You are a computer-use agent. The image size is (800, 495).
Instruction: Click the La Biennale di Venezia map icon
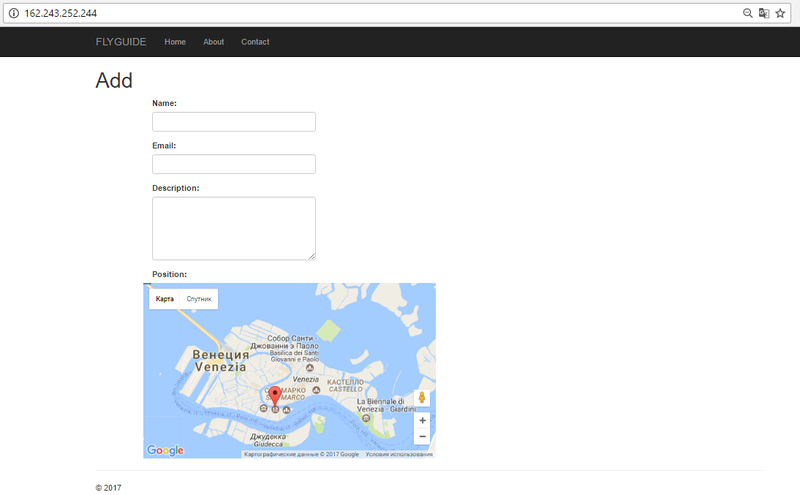(x=366, y=418)
